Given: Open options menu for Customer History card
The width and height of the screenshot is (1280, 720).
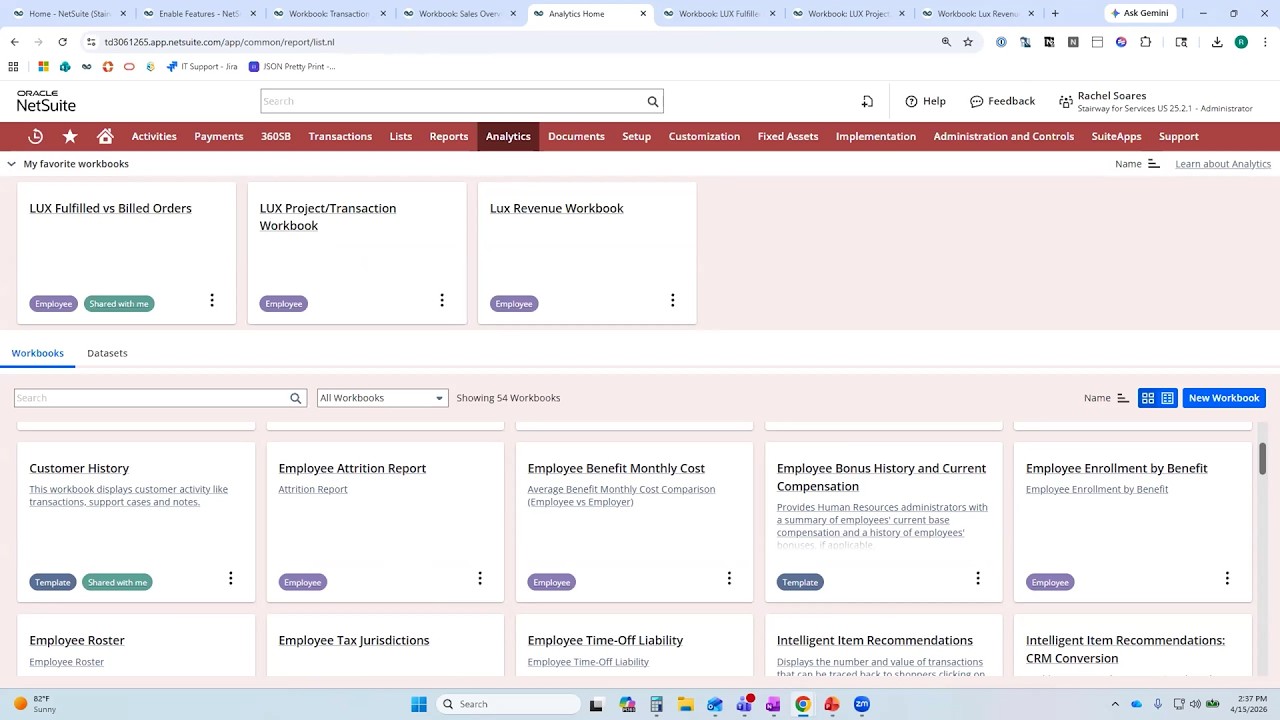Looking at the screenshot, I should tap(231, 578).
